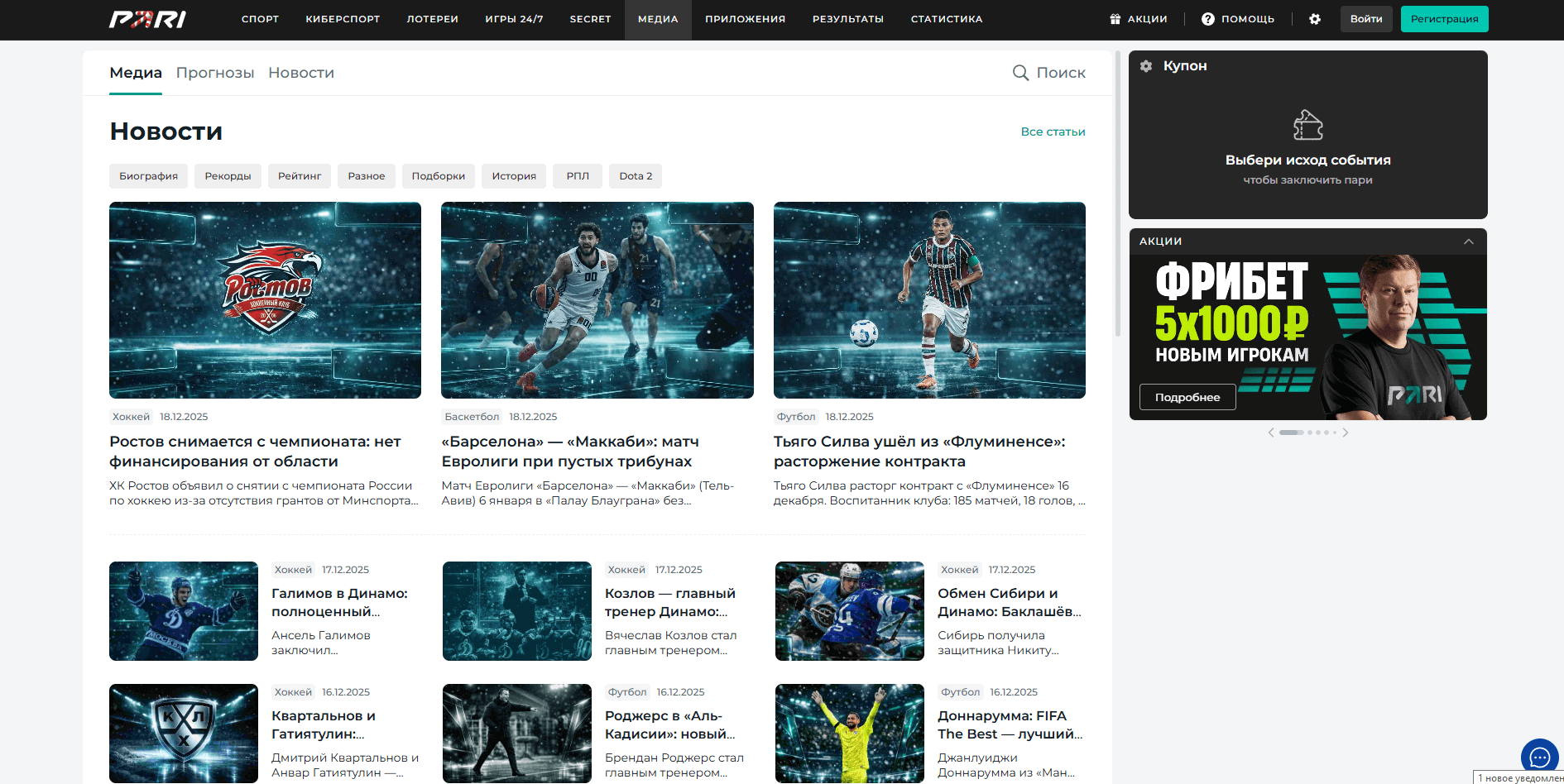This screenshot has width=1564, height=784.
Task: Click the PARI logo
Action: pyautogui.click(x=147, y=19)
